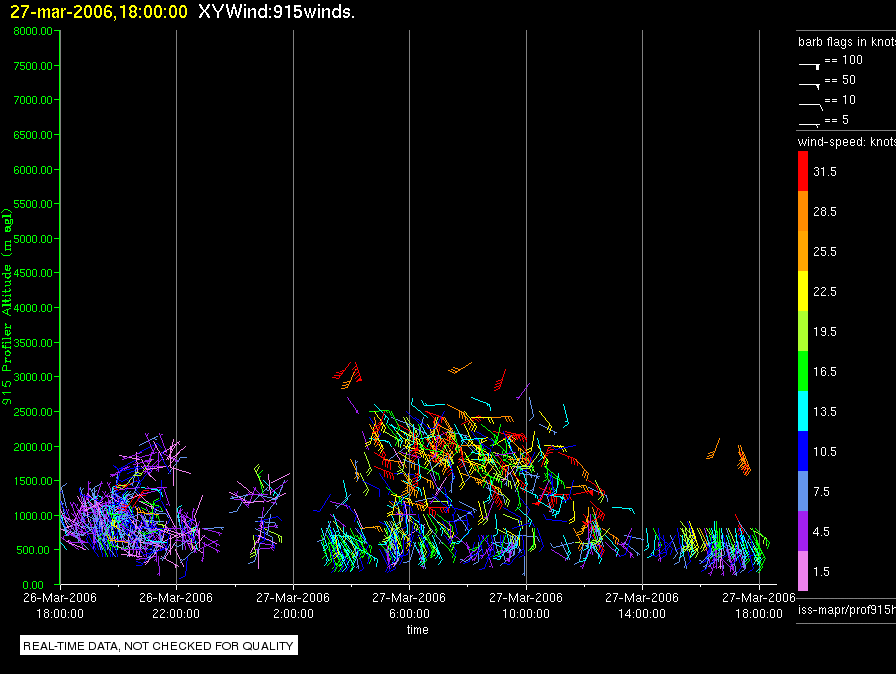Click the '26-Mar-2006 18:00:00' time label
This screenshot has height=674, width=896.
click(x=60, y=605)
